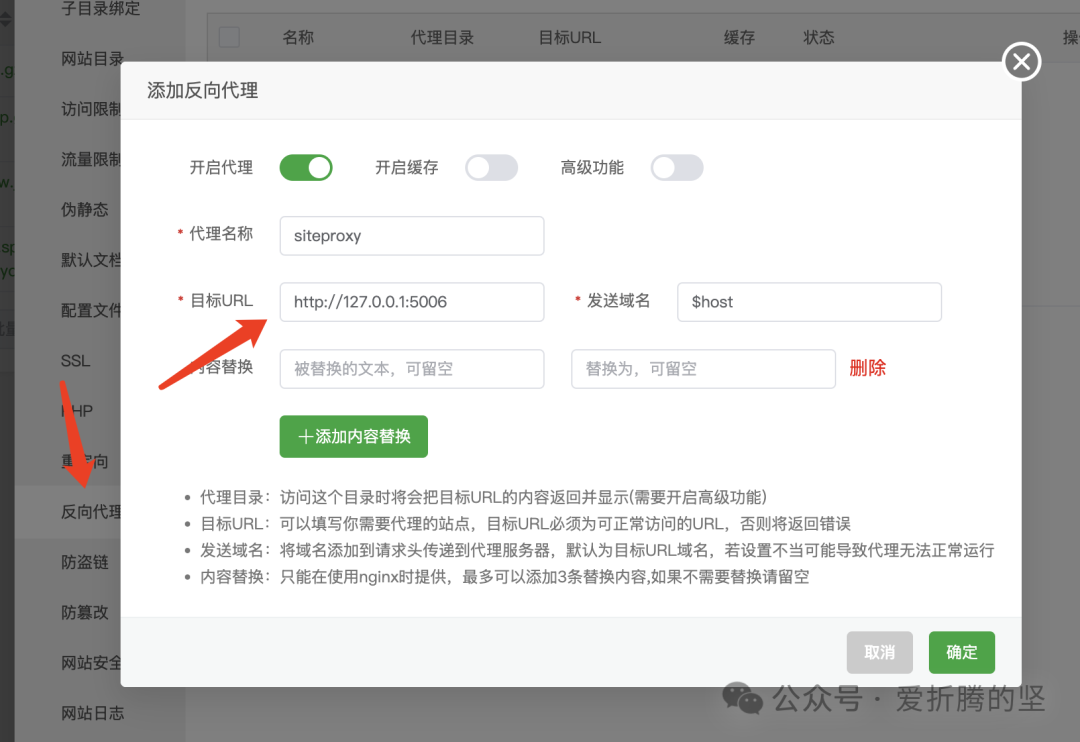
Task: Click the 确定 confirm button
Action: tap(961, 652)
